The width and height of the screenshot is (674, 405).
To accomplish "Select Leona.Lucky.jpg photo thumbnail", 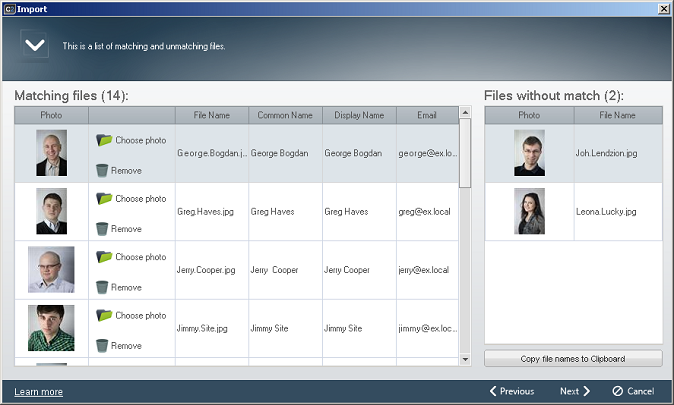I will (x=529, y=211).
